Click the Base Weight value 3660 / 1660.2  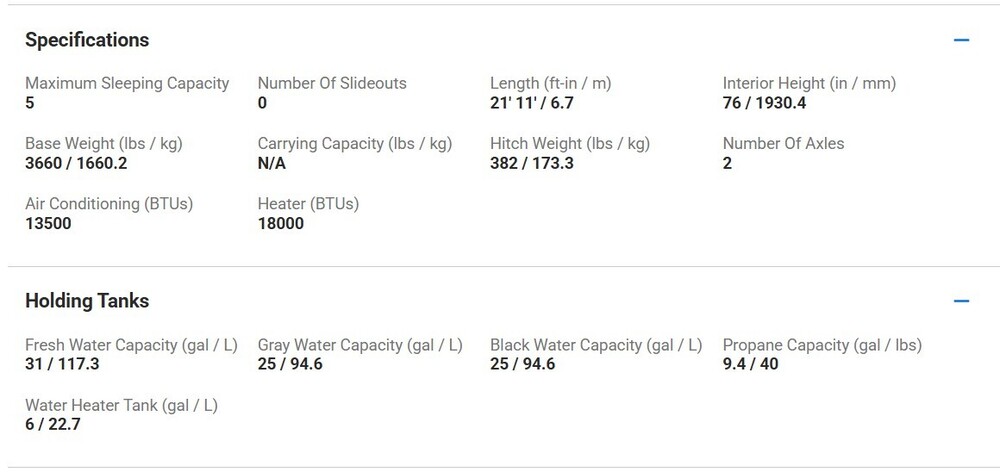point(76,163)
